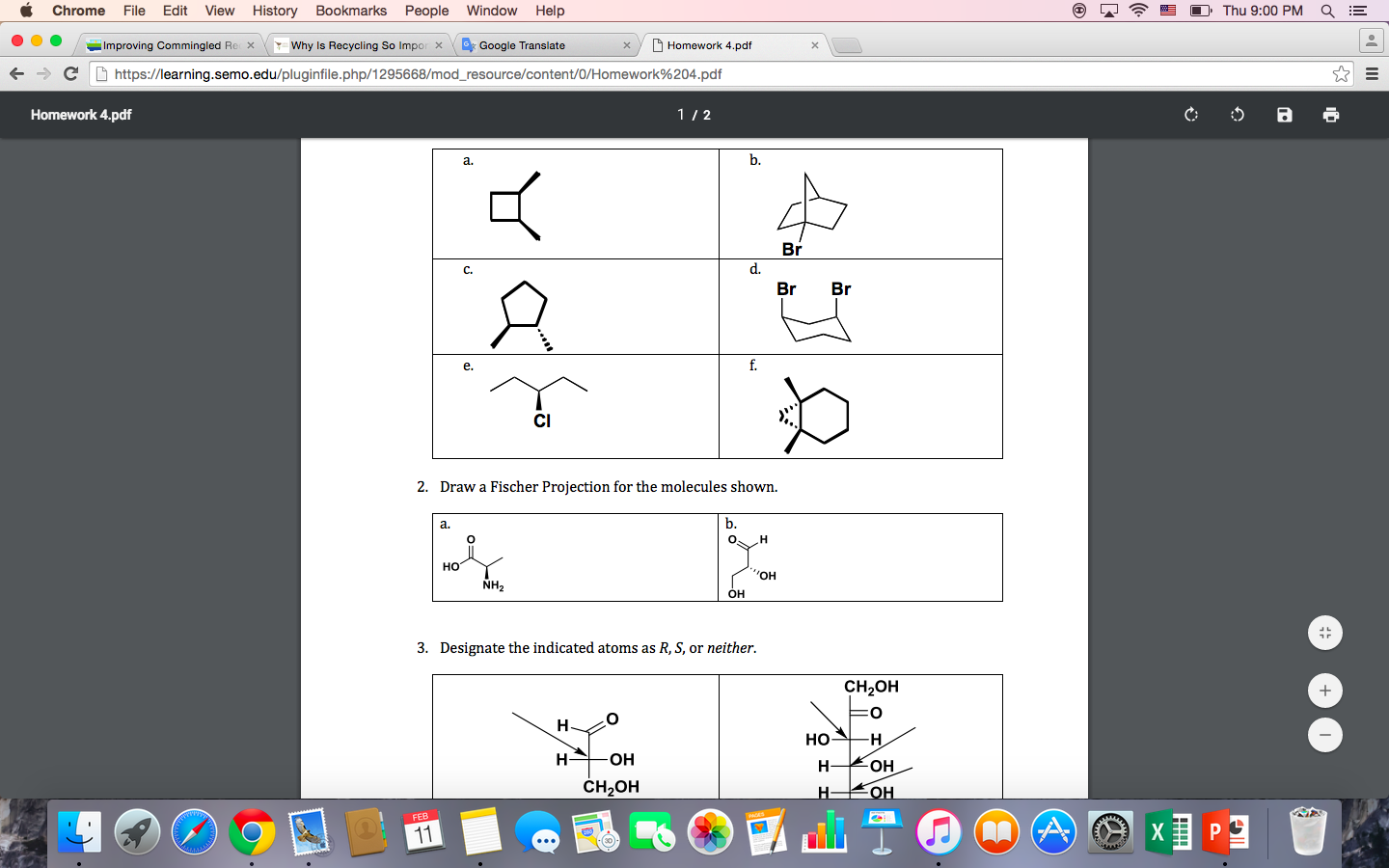Image resolution: width=1389 pixels, height=868 pixels.
Task: Open the Chrome customize menu
Action: click(x=1371, y=73)
